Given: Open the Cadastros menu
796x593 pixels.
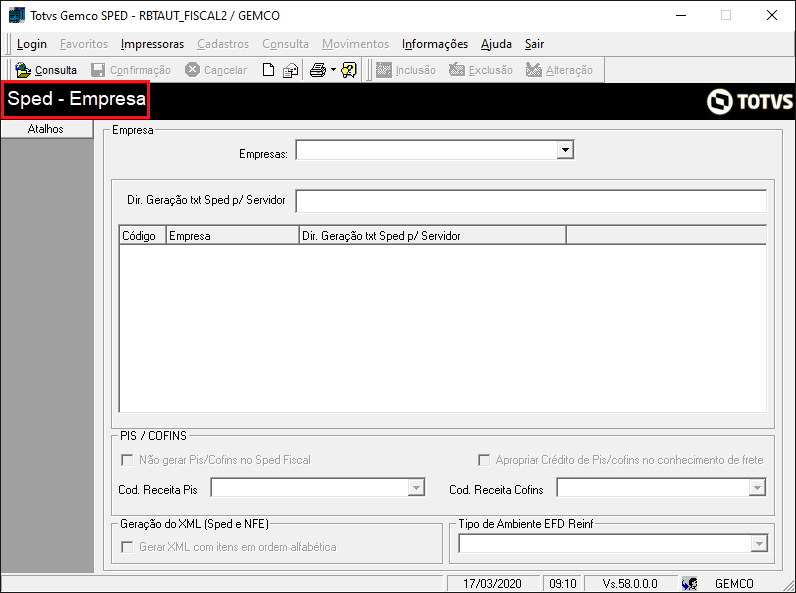Looking at the screenshot, I should 223,44.
